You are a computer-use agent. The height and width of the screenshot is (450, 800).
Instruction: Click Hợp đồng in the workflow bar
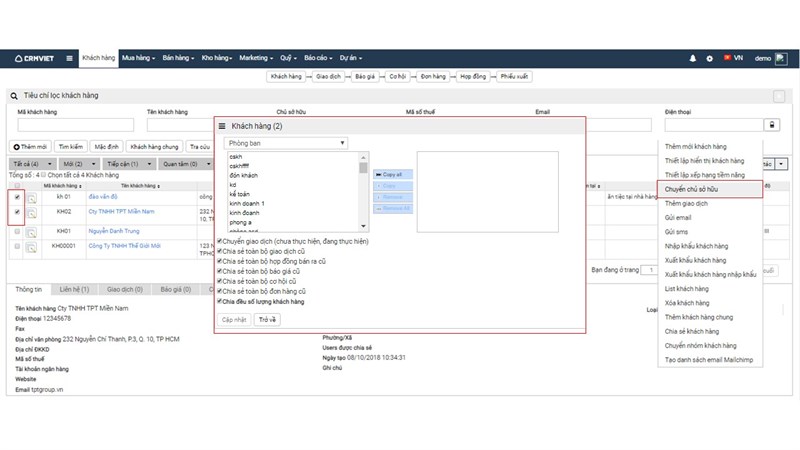[473, 77]
